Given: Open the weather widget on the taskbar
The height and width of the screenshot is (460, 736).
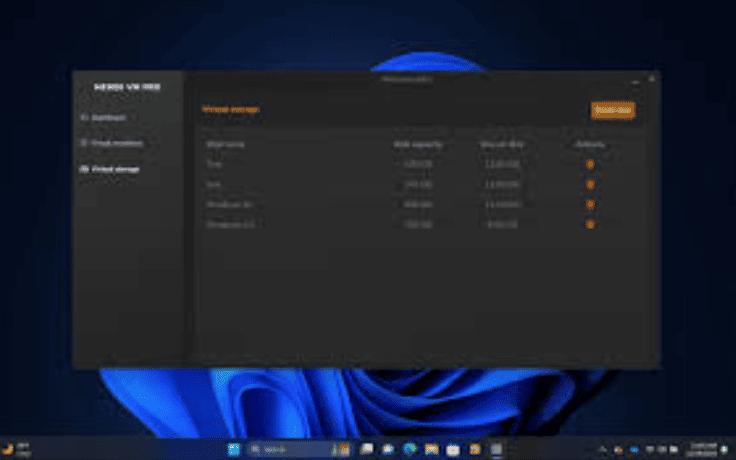Looking at the screenshot, I should (17, 450).
